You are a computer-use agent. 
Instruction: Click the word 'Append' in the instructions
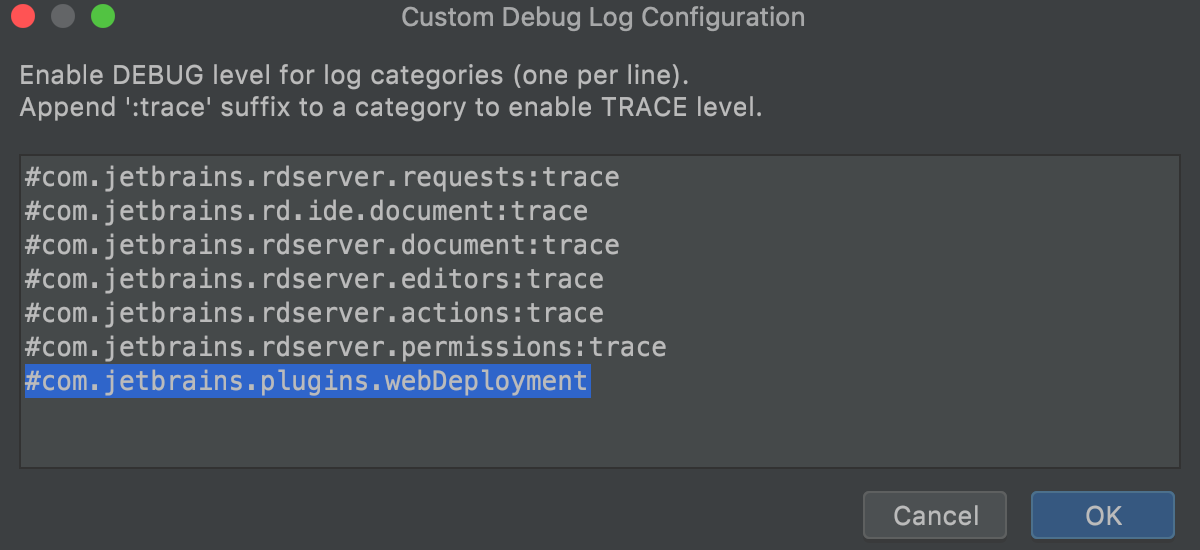[63, 107]
